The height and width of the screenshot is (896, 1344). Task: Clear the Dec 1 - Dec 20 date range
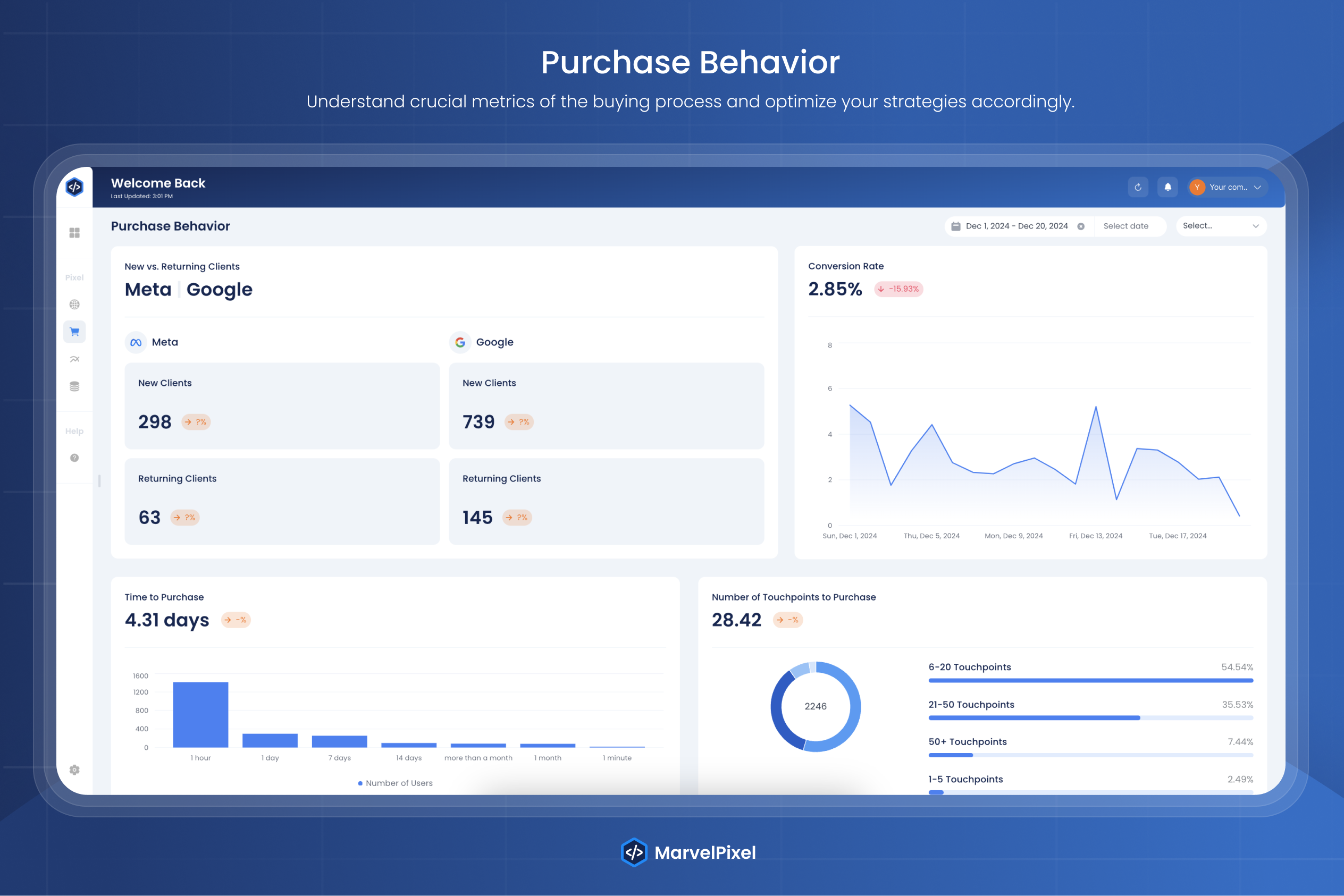1081,226
